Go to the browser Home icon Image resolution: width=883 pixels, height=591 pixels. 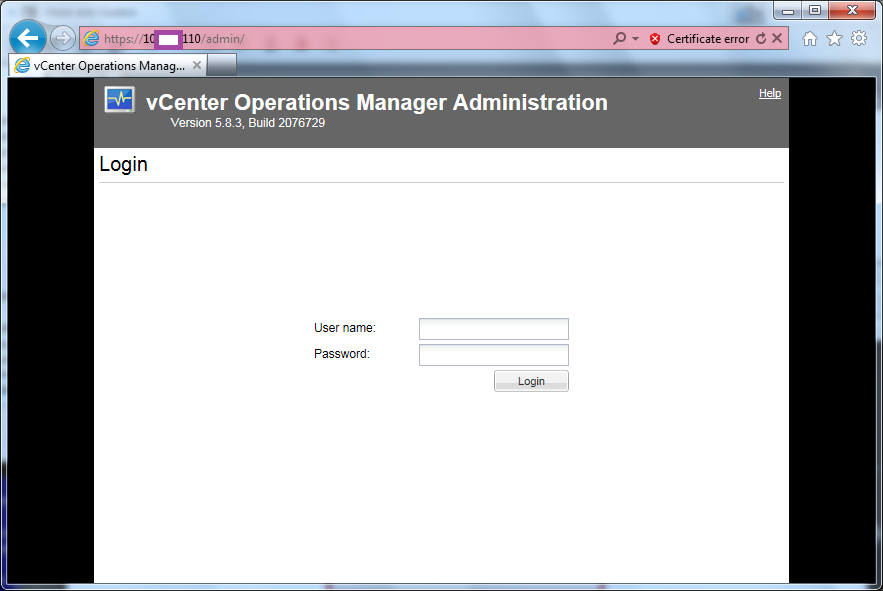coord(810,38)
